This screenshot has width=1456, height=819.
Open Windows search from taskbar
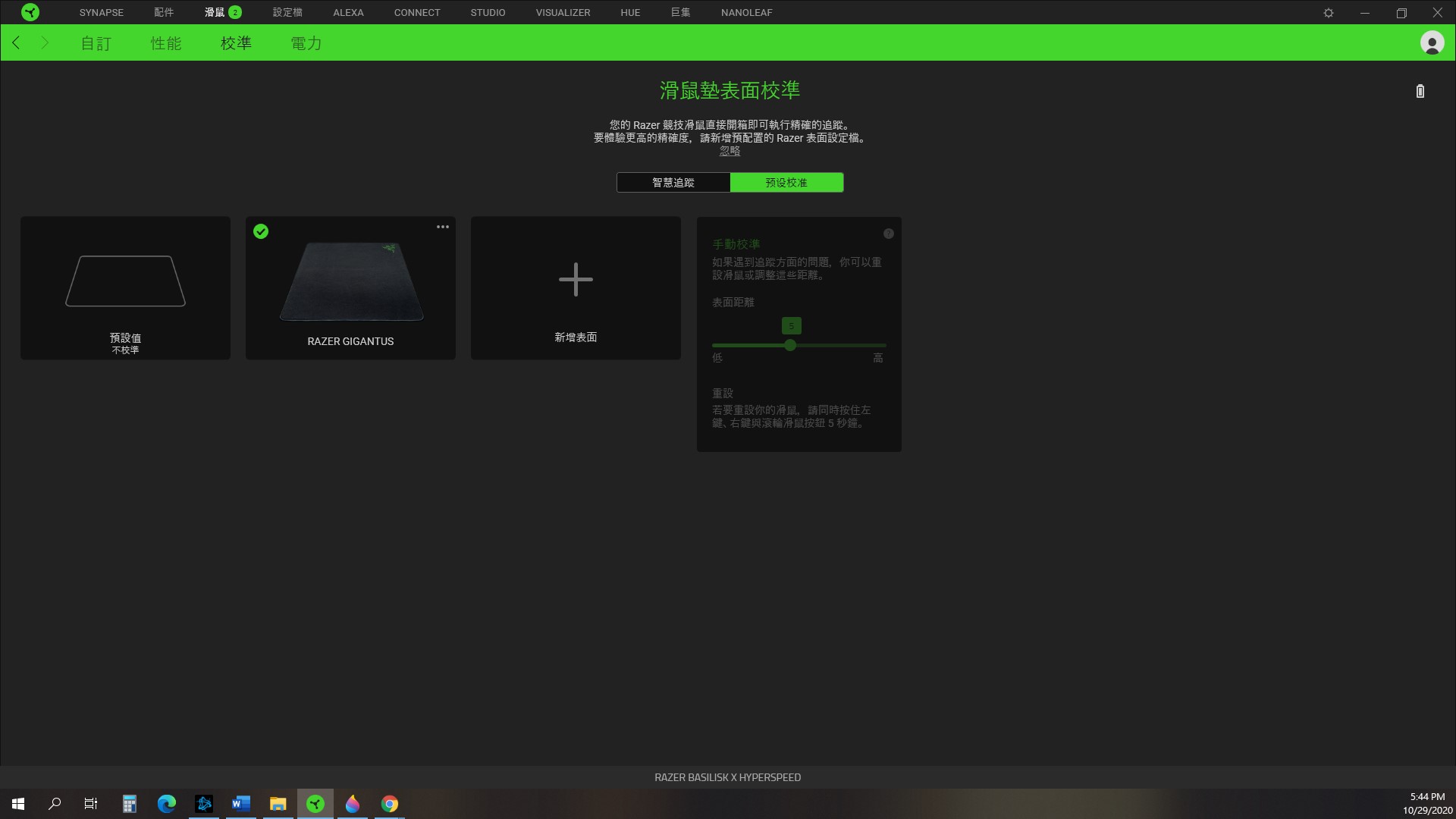click(x=55, y=804)
